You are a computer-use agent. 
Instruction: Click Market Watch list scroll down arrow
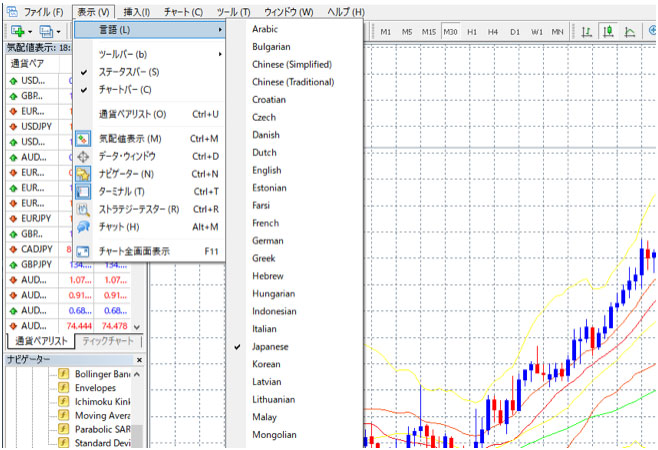pos(137,327)
